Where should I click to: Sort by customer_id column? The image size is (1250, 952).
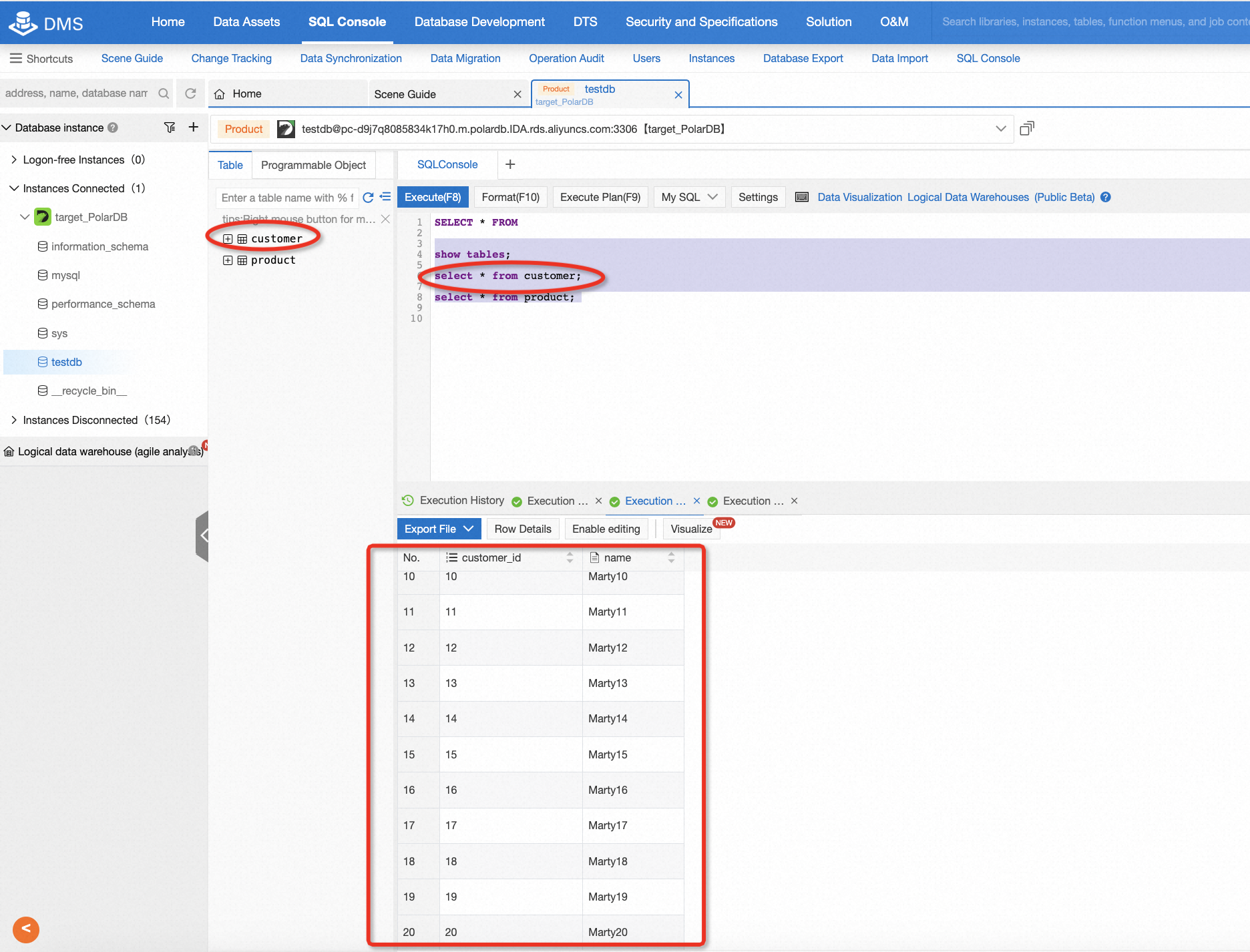(x=570, y=557)
